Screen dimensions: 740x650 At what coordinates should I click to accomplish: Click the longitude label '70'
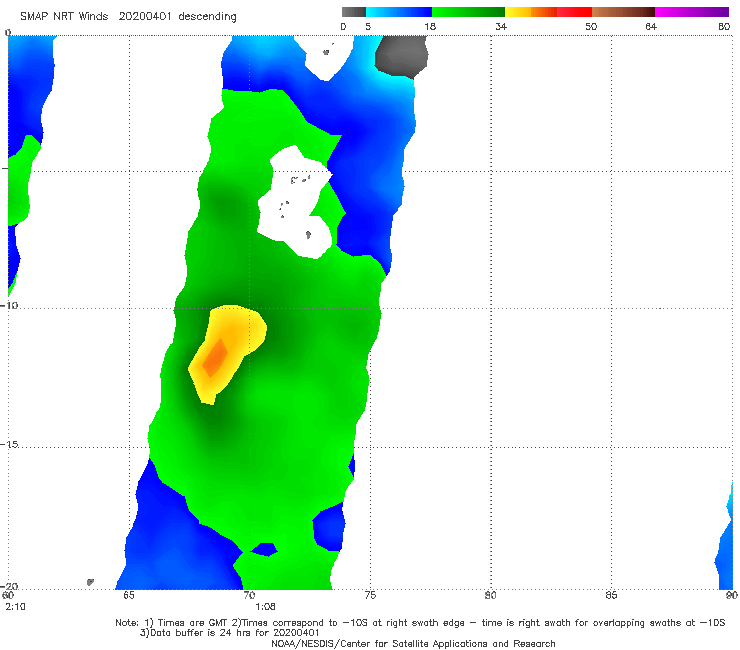tap(249, 595)
